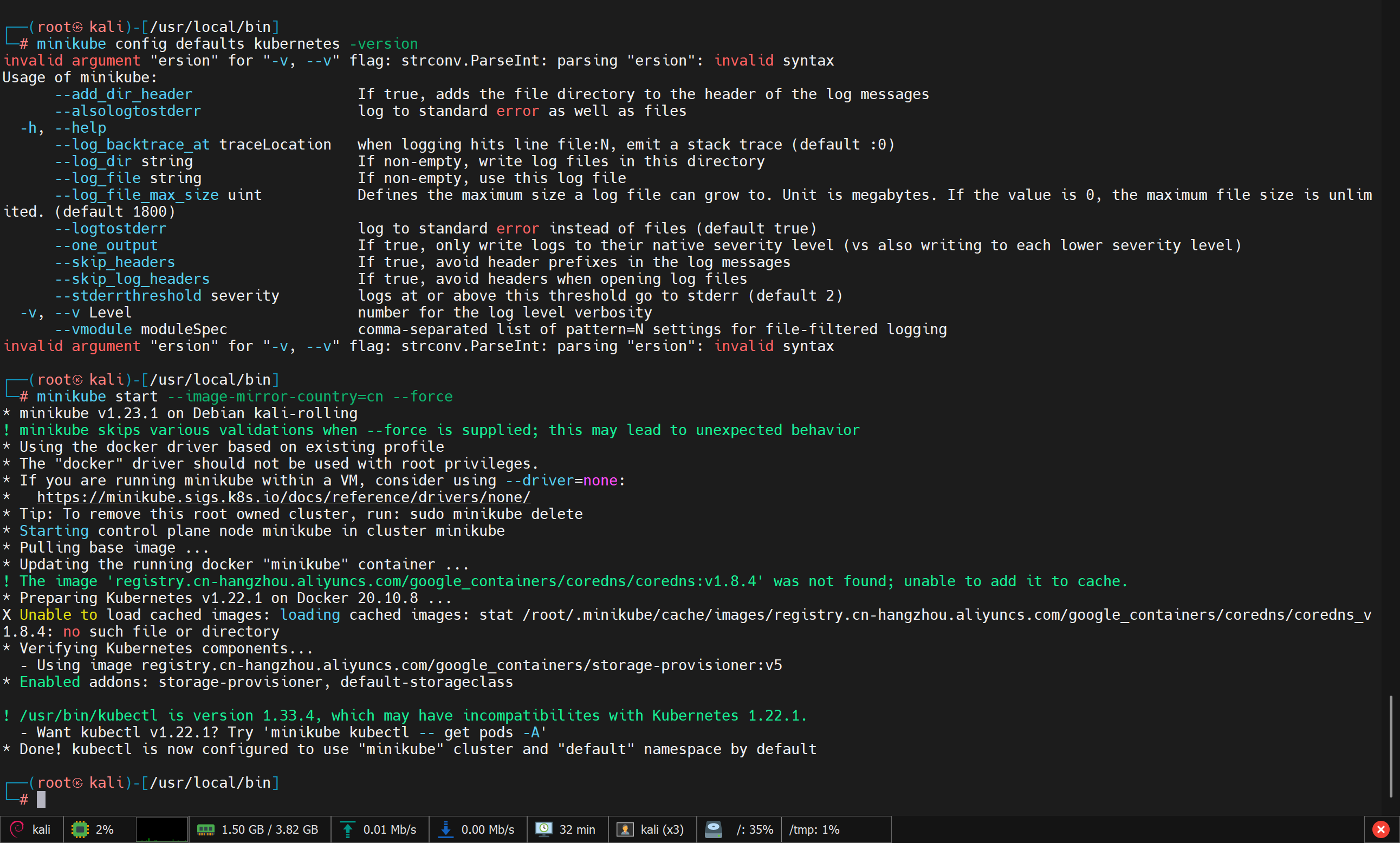Click the /tmp 1% usage indicator
1400x843 pixels.
pyautogui.click(x=814, y=829)
